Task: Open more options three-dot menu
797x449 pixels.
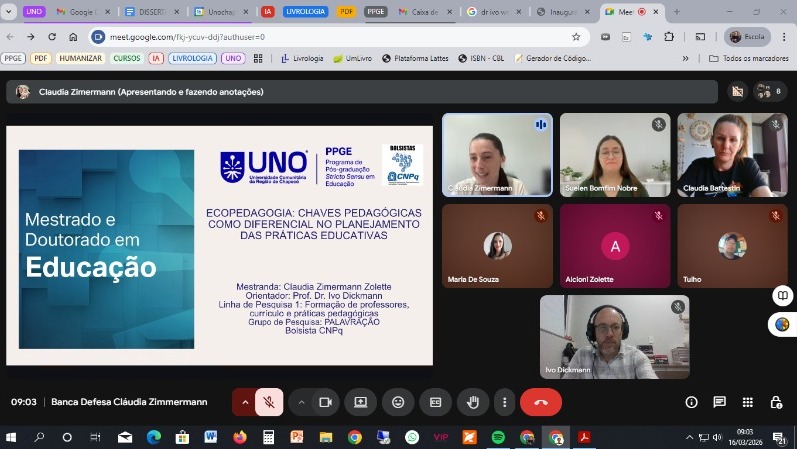Action: (502, 402)
